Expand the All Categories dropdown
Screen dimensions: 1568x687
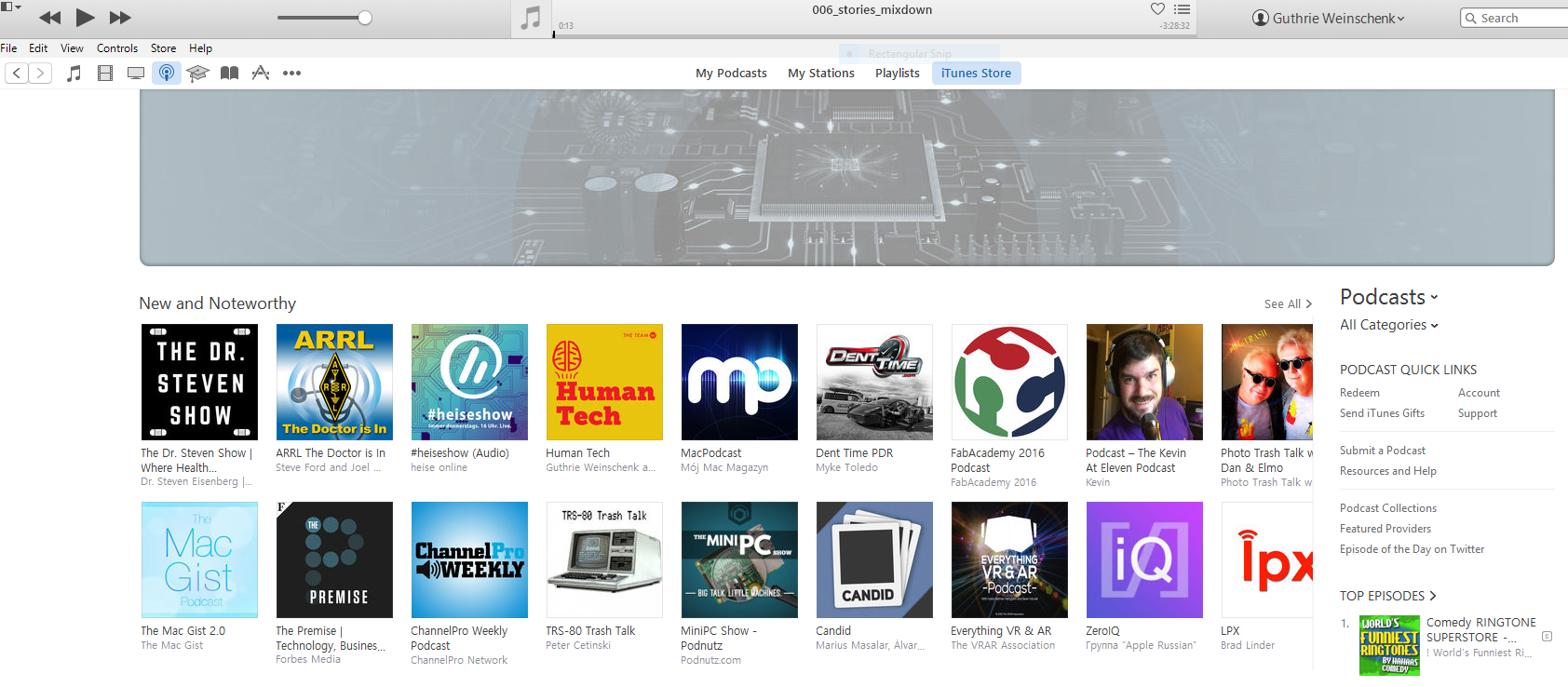pyautogui.click(x=1389, y=325)
